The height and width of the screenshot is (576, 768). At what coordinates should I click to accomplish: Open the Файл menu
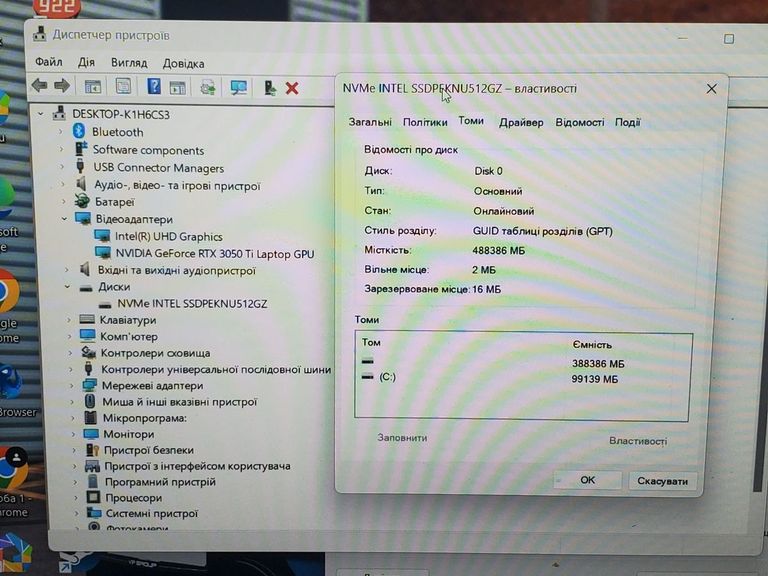coord(48,62)
